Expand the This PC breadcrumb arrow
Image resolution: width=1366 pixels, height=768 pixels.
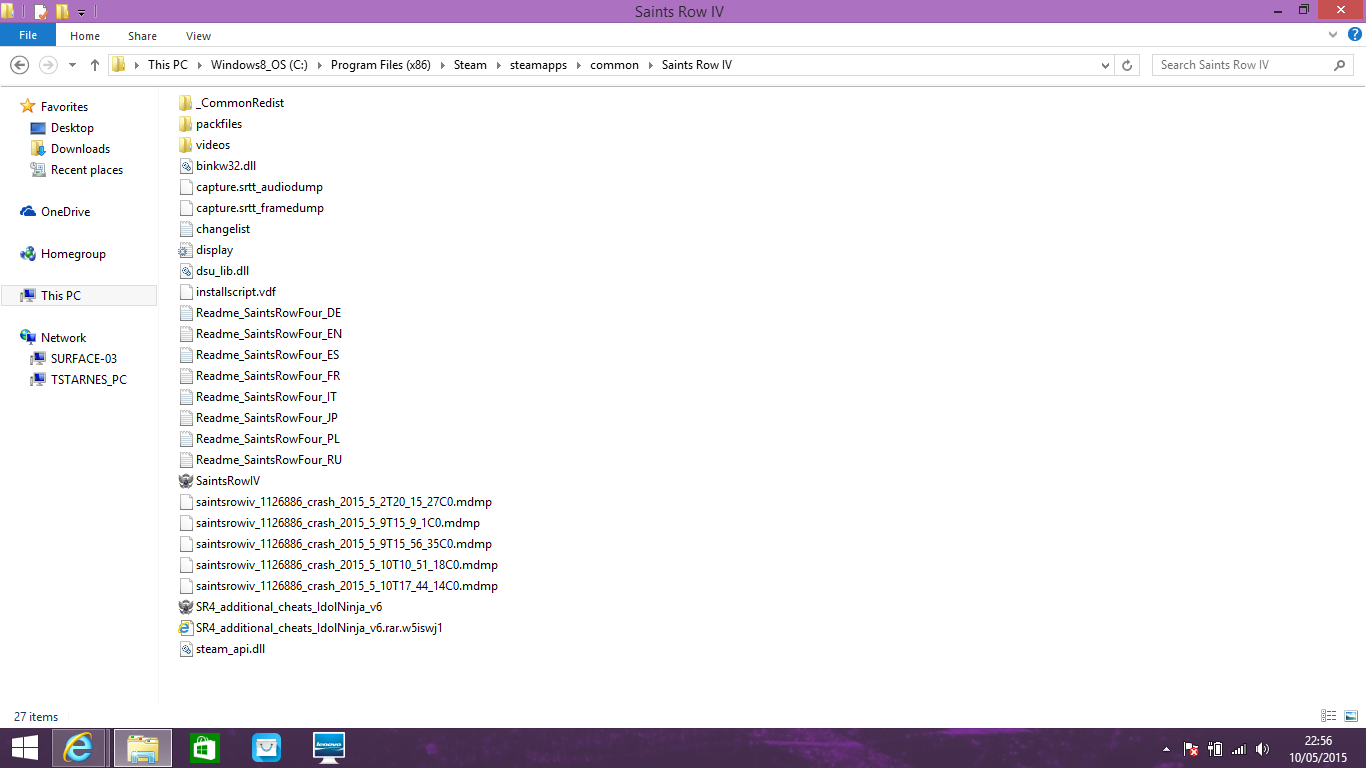coord(198,65)
